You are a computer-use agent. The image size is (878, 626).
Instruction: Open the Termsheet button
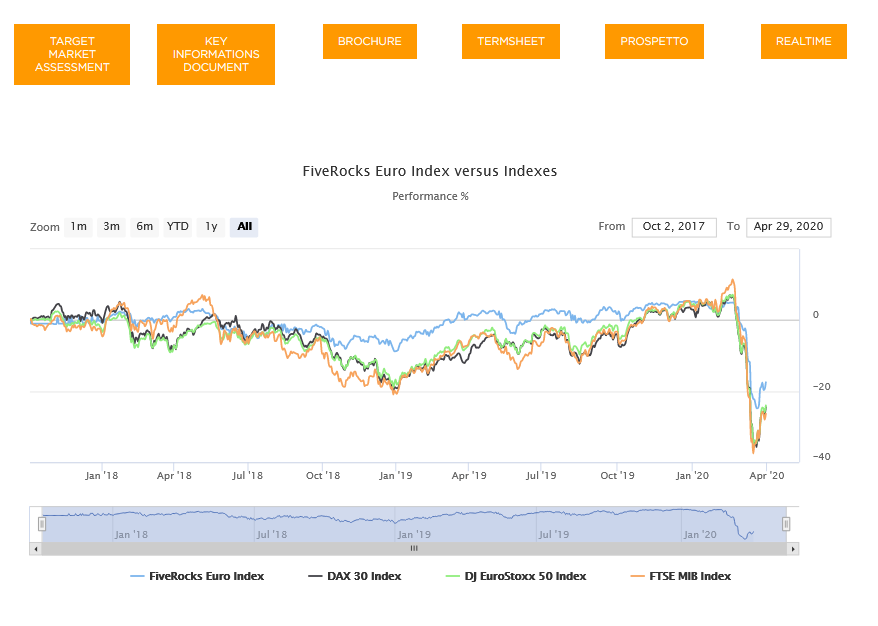coord(511,41)
